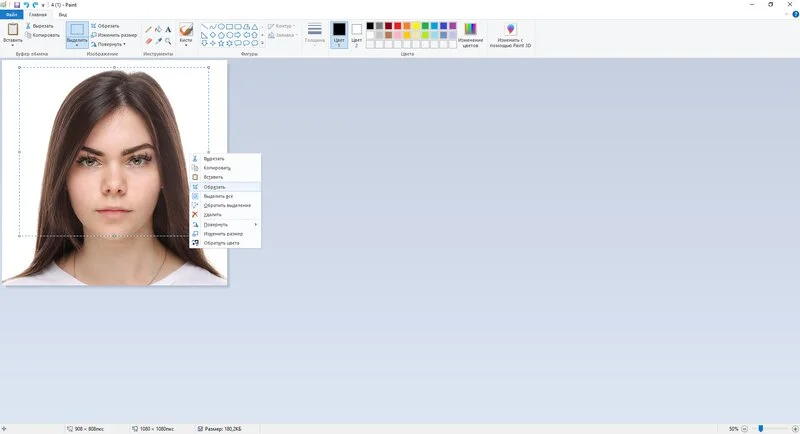Click the Redo arrow in title bar
The image size is (800, 434).
35,5
